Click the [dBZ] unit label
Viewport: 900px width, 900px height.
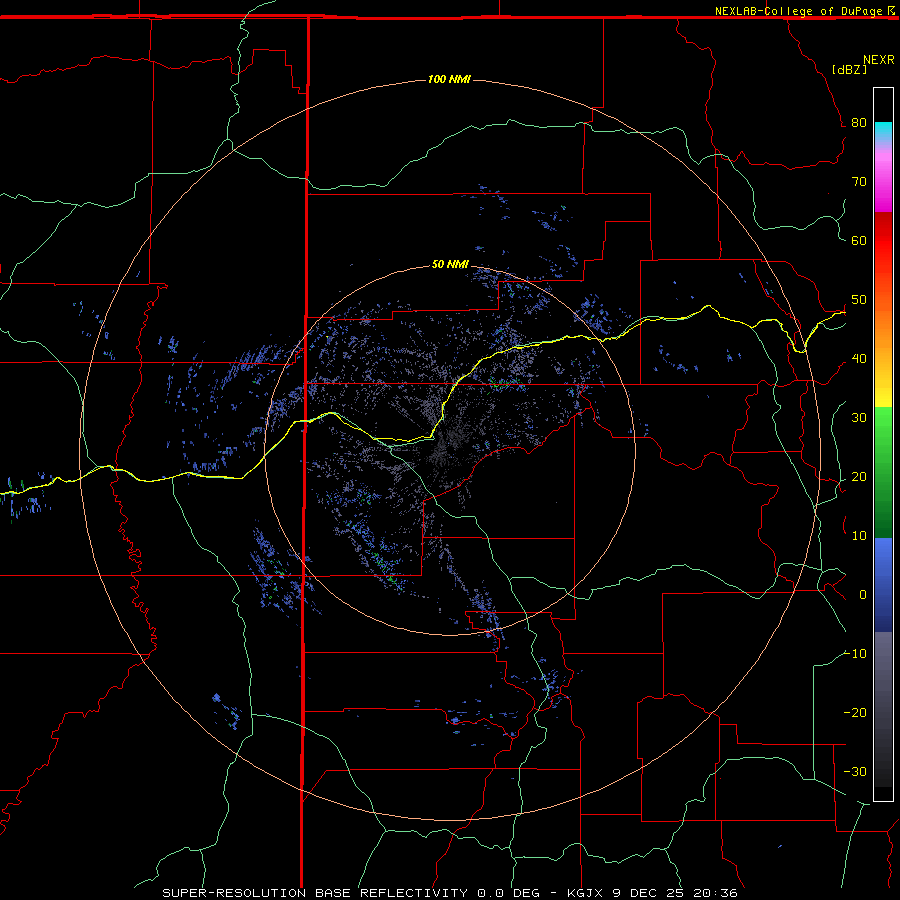click(x=849, y=69)
